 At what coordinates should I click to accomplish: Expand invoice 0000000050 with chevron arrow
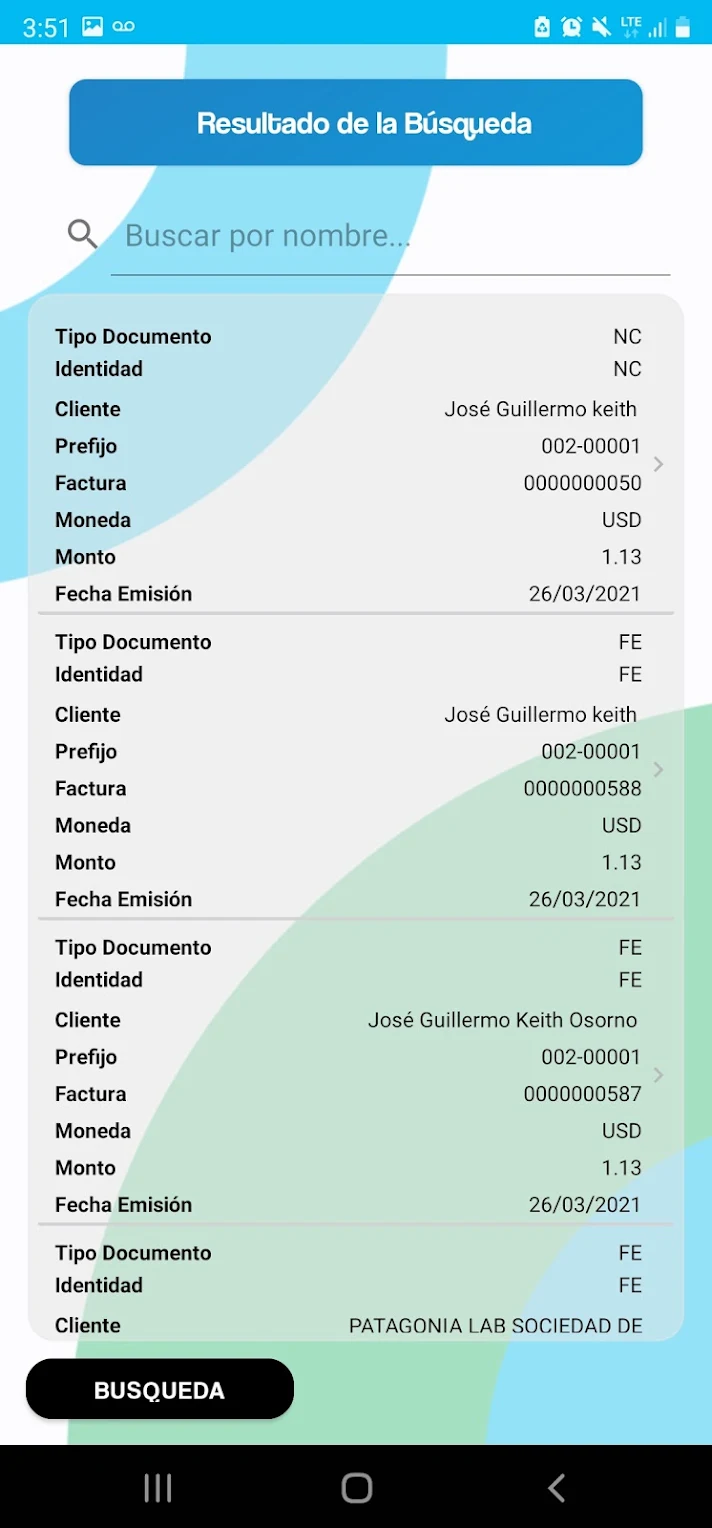(658, 464)
